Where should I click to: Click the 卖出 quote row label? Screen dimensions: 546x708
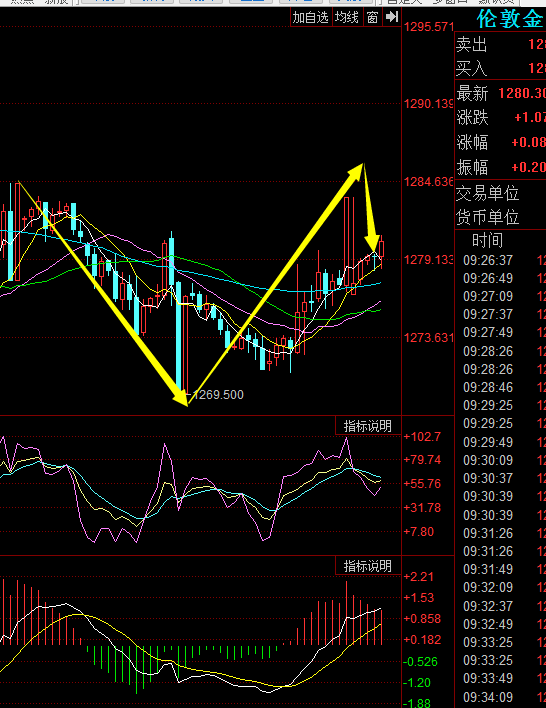472,44
